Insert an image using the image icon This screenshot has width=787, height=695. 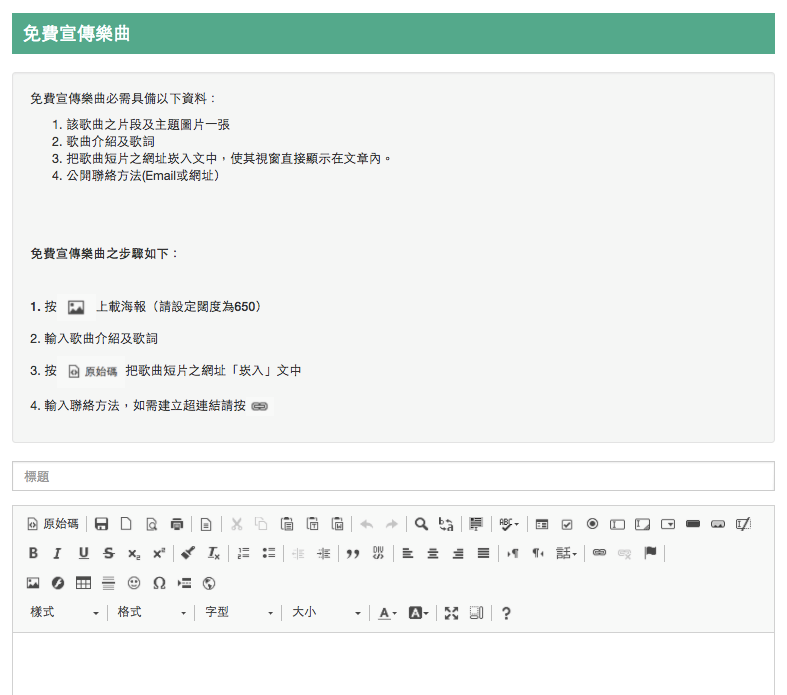click(x=33, y=583)
